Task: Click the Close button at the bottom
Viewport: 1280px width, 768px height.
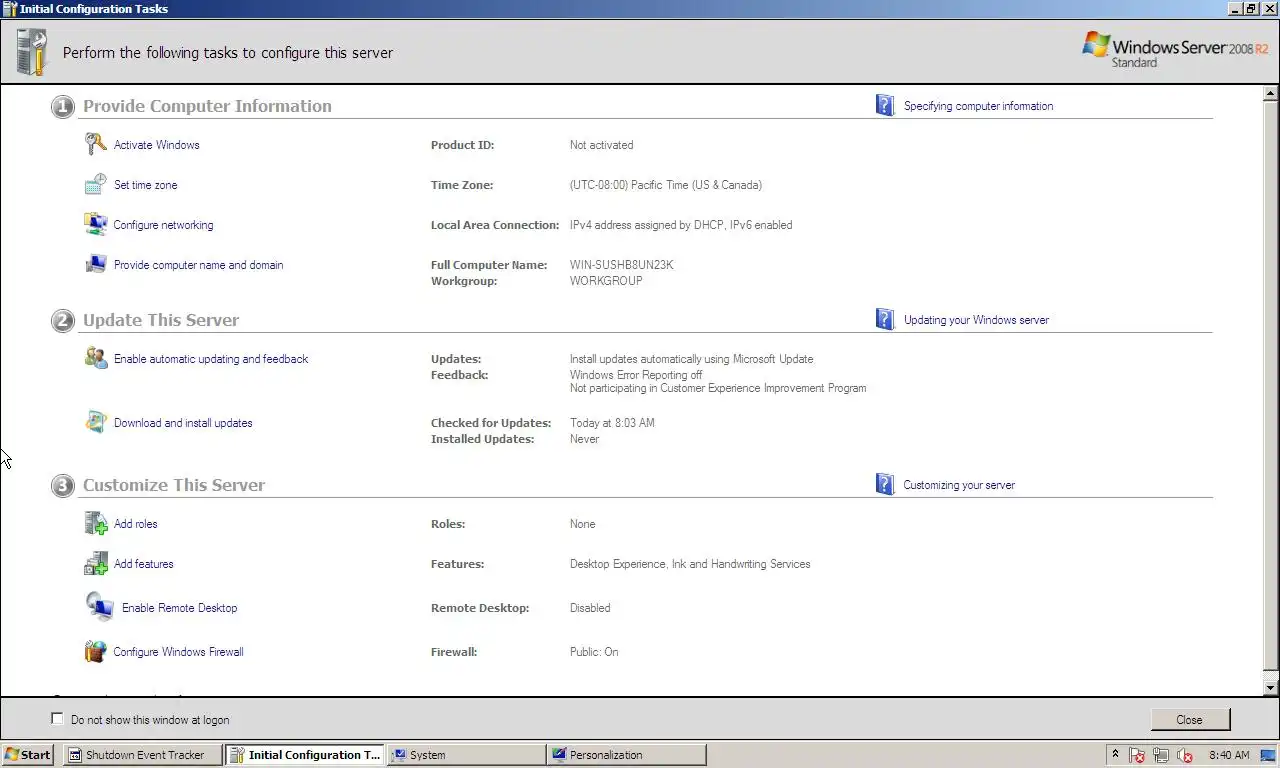Action: pos(1190,719)
